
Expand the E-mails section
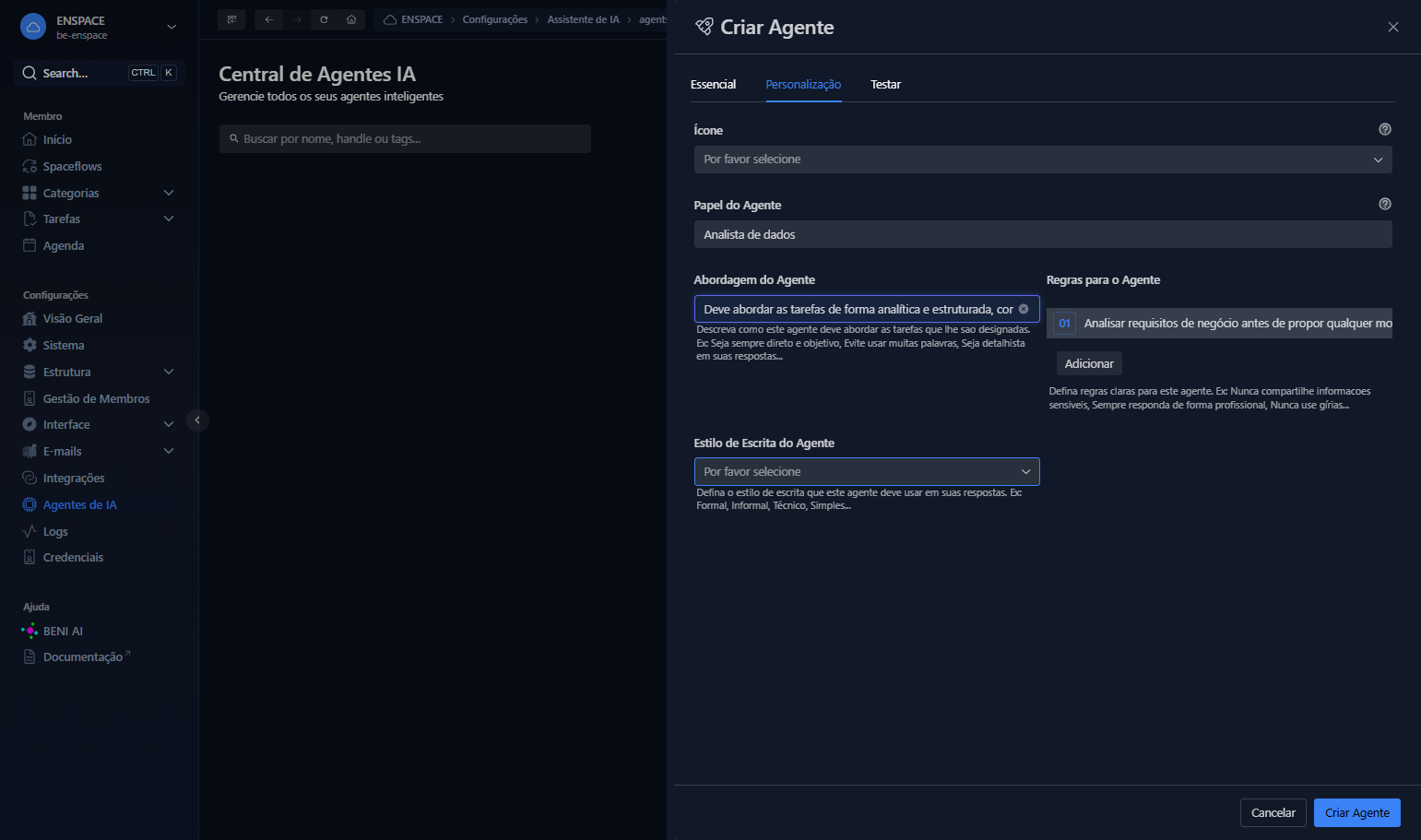169,451
